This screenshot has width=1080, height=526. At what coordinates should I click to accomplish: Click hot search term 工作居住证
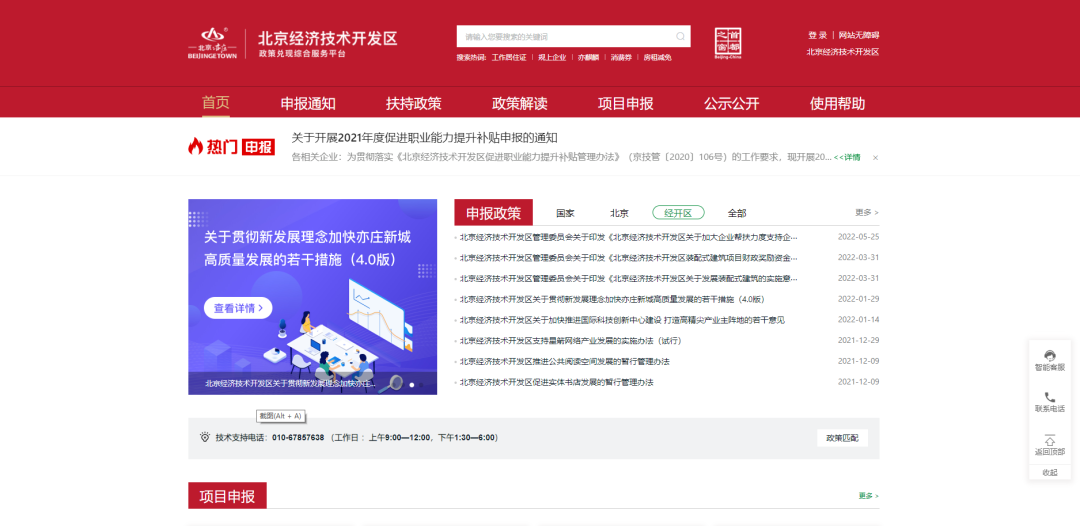coord(509,57)
